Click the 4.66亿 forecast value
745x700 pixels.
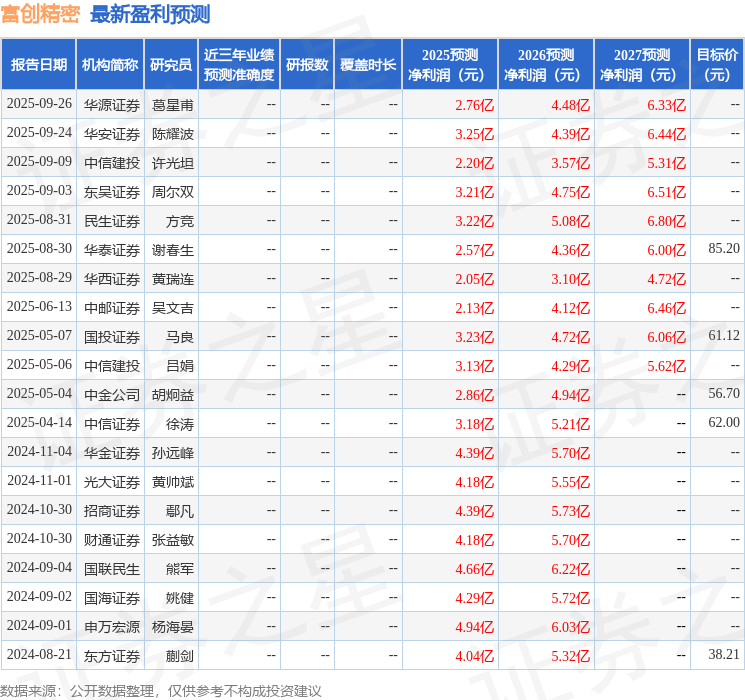coord(474,568)
